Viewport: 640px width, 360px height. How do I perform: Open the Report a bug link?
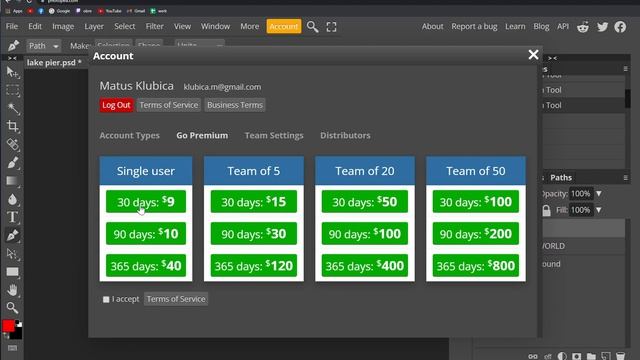(x=474, y=26)
